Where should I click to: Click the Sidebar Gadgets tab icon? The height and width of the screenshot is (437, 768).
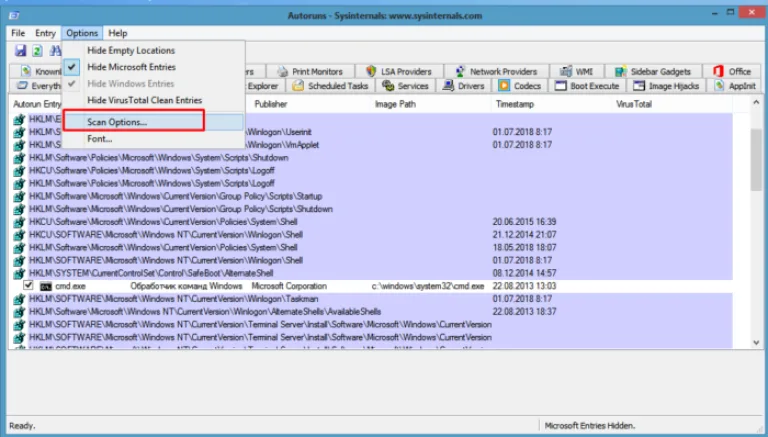621,72
